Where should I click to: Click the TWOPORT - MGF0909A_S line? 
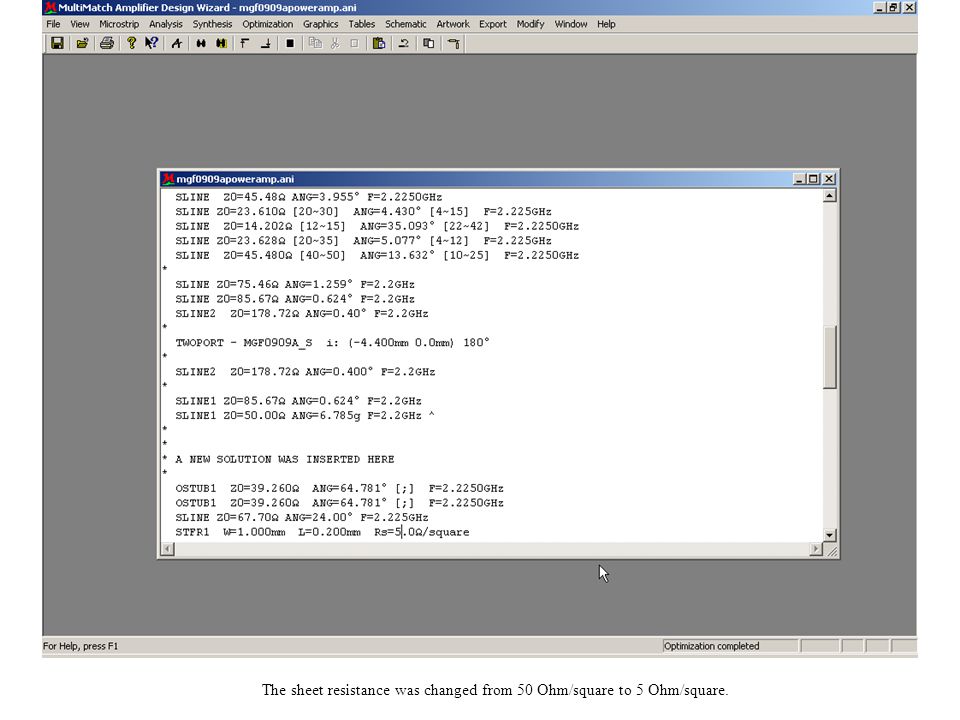(x=332, y=343)
